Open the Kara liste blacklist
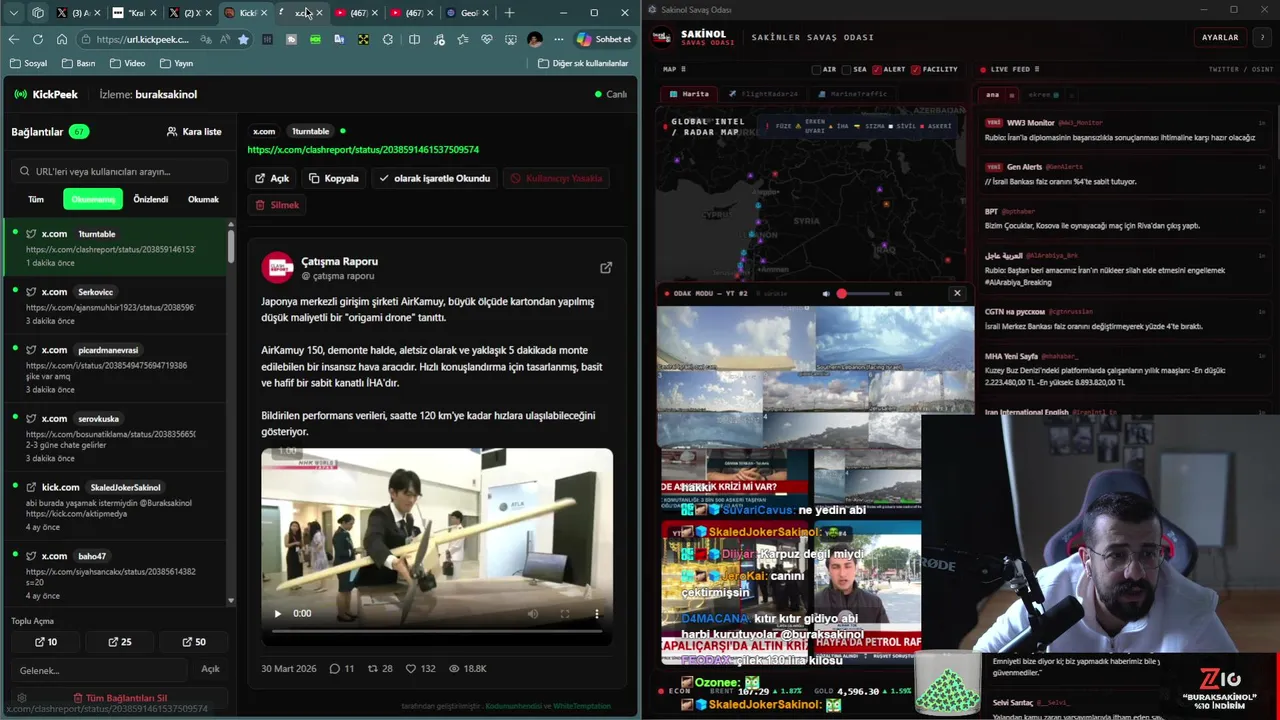The image size is (1280, 720). pos(194,131)
